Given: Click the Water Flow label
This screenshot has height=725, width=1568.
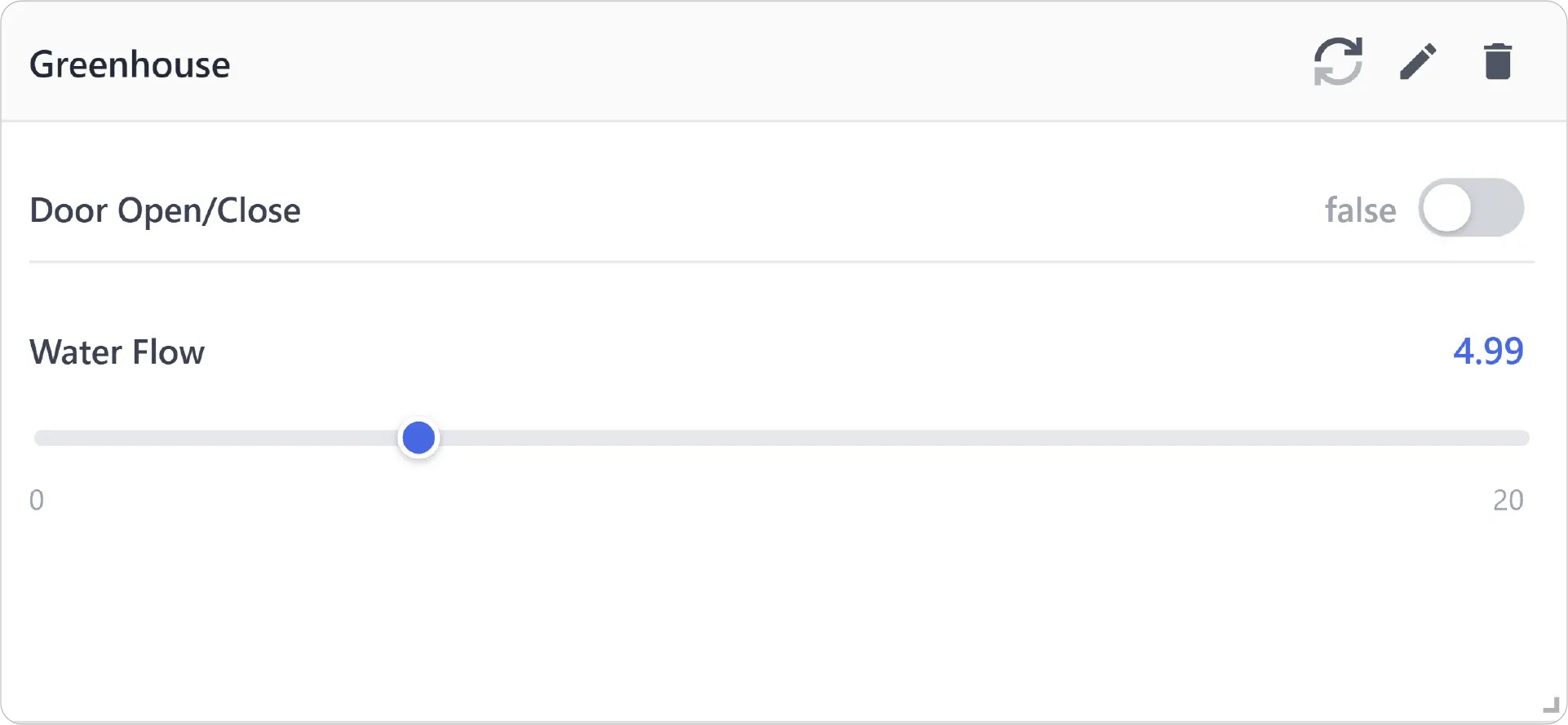Looking at the screenshot, I should pyautogui.click(x=117, y=351).
